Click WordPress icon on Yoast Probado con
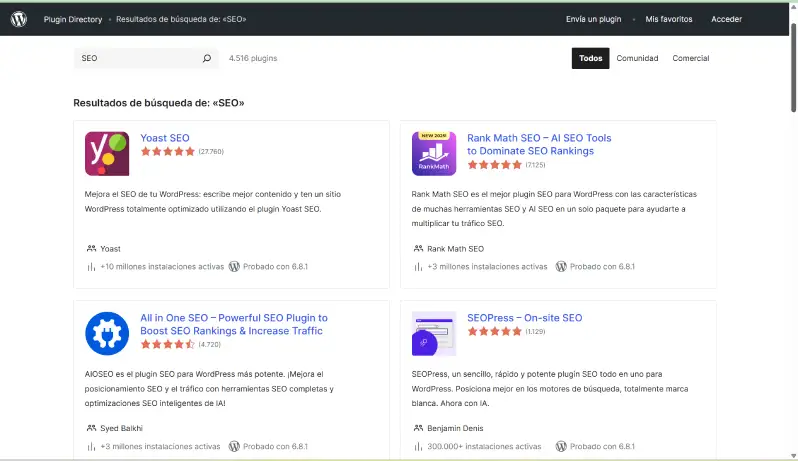Screen dimensions: 798x461 click(x=234, y=267)
